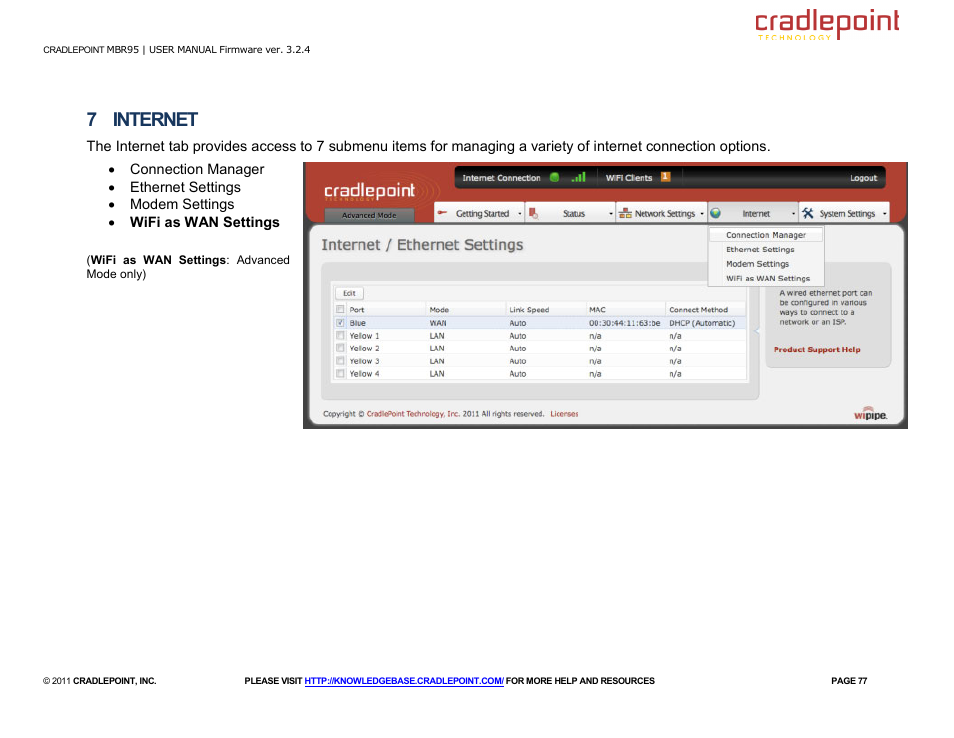Click the Logout link
The image size is (954, 738).
tap(863, 178)
